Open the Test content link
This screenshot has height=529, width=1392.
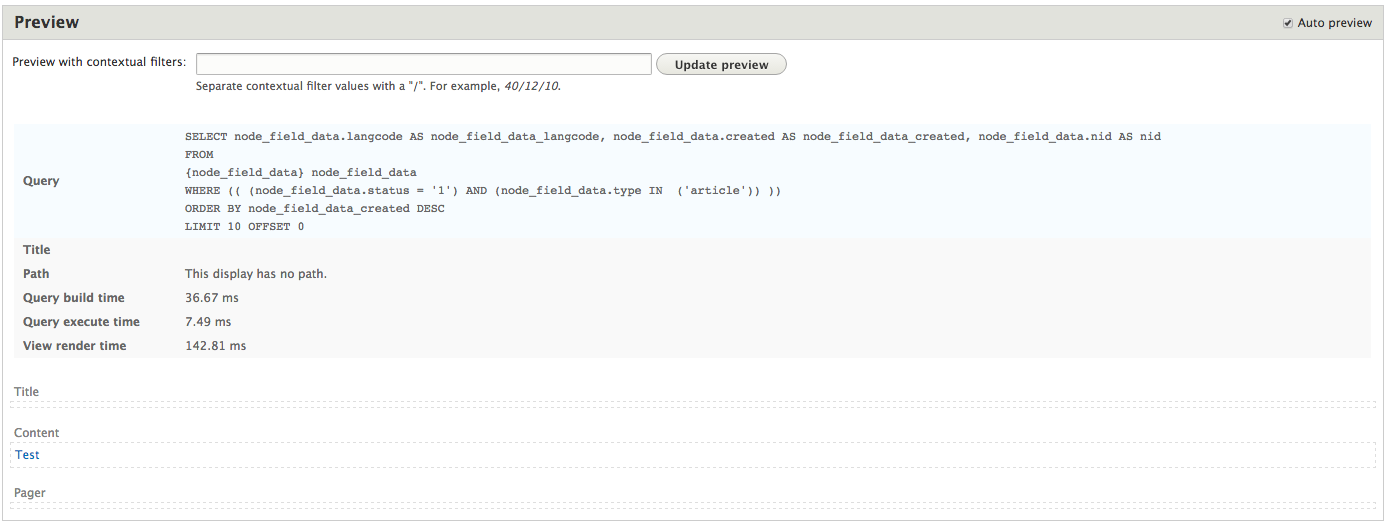click(x=28, y=455)
